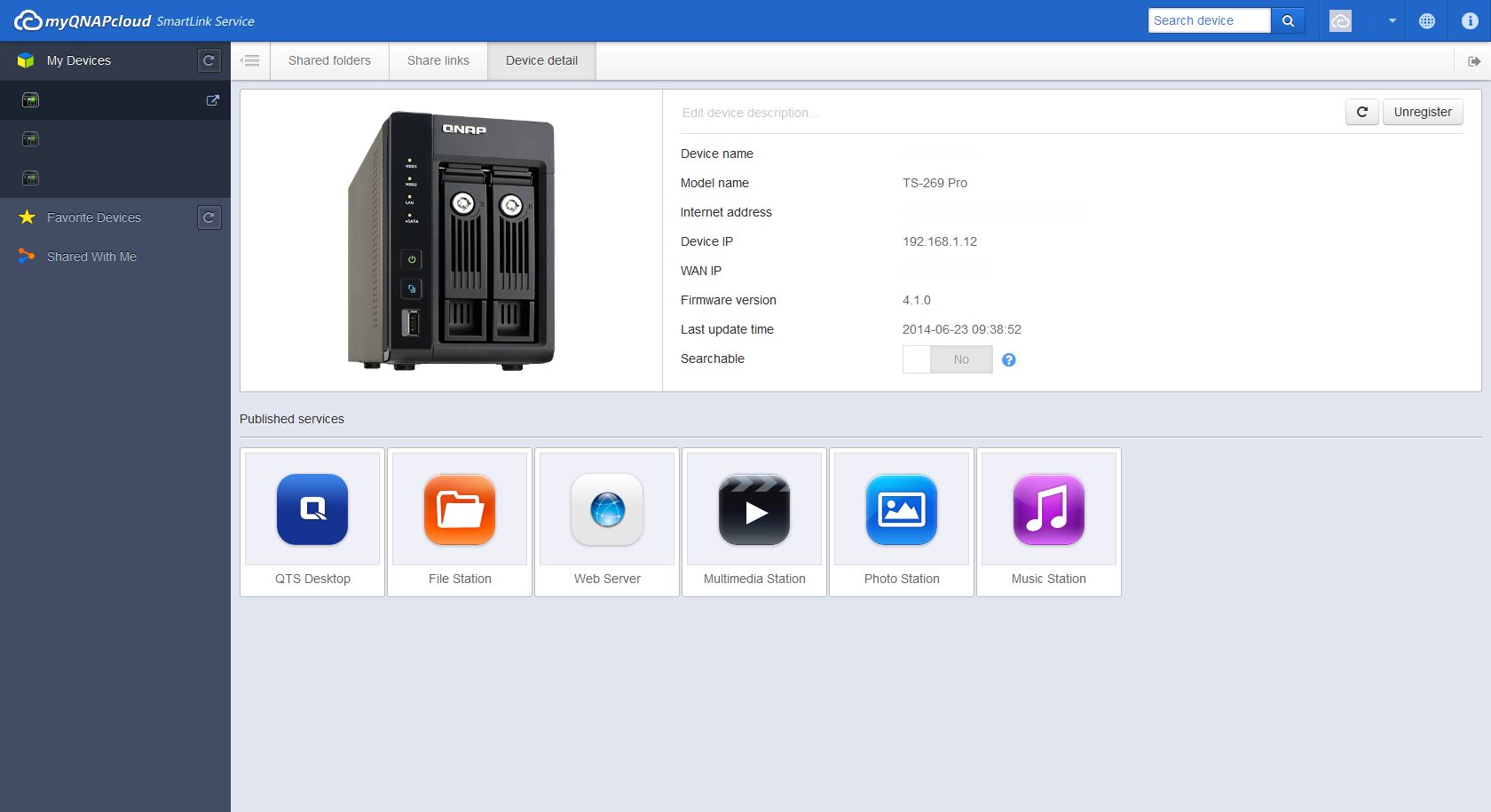Refresh the Favorite Devices list
This screenshot has height=812, width=1491.
point(209,217)
